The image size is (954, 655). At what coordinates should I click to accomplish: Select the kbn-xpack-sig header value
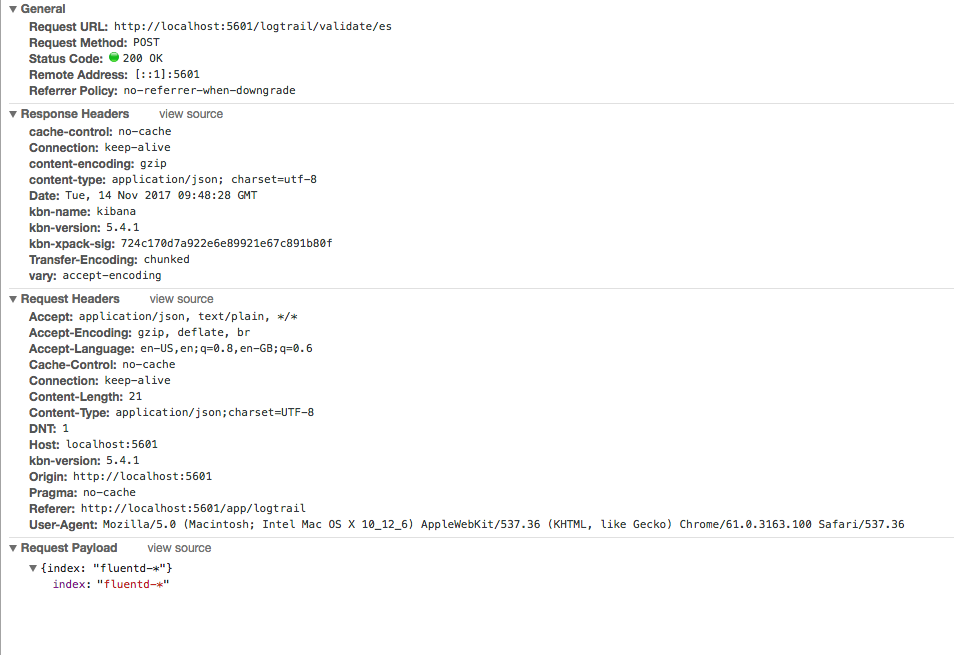point(228,243)
